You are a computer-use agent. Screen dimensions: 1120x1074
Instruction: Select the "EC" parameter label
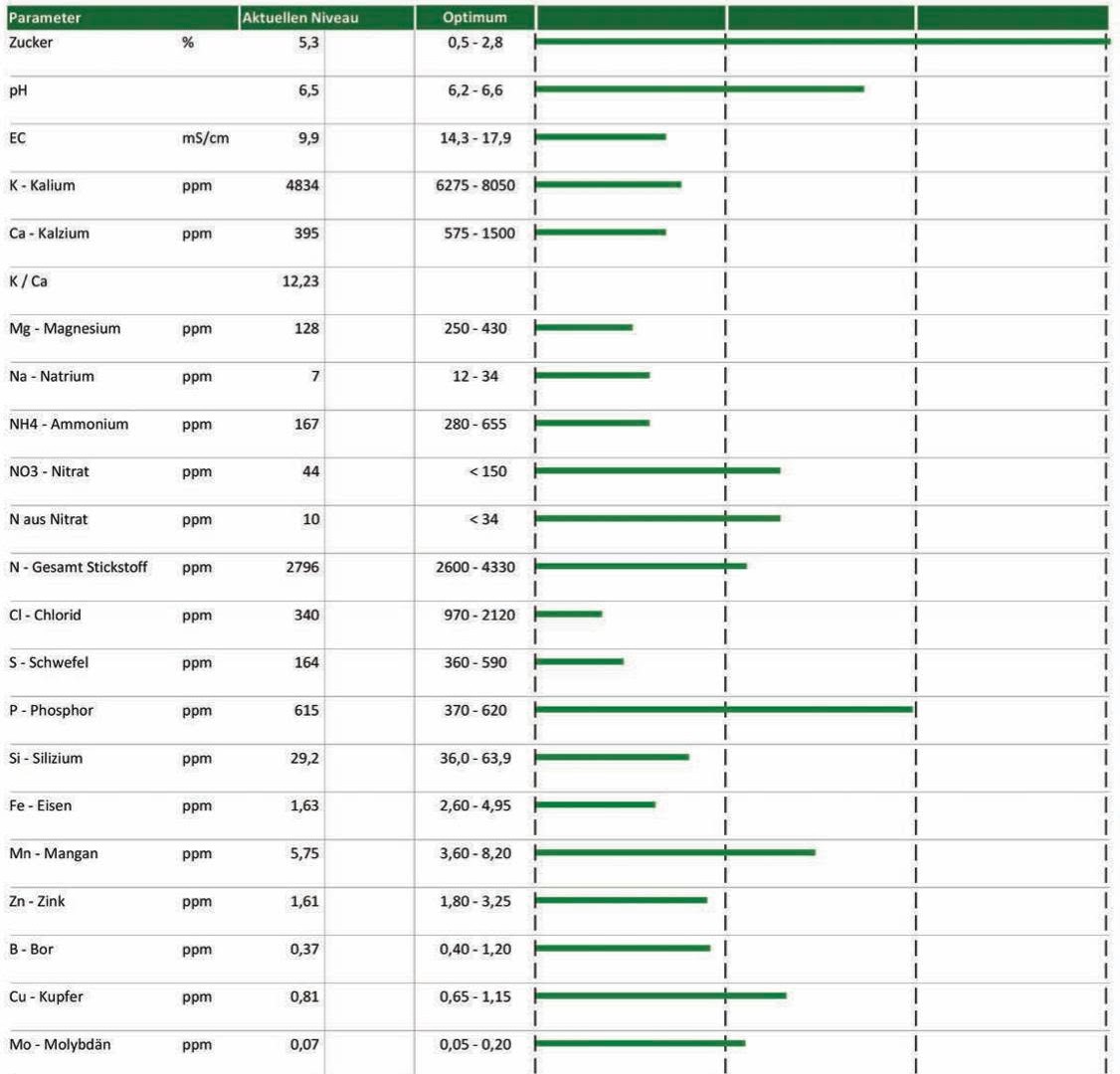[17, 138]
